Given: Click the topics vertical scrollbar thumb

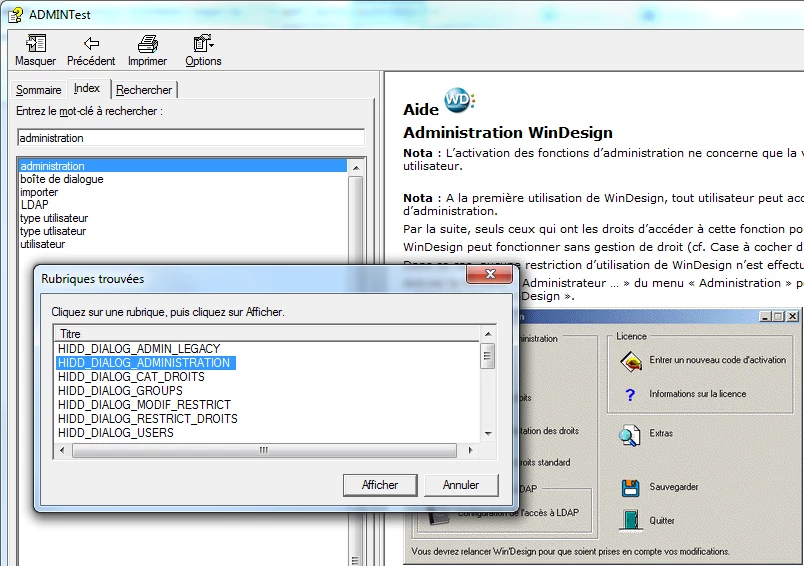Looking at the screenshot, I should (x=488, y=356).
